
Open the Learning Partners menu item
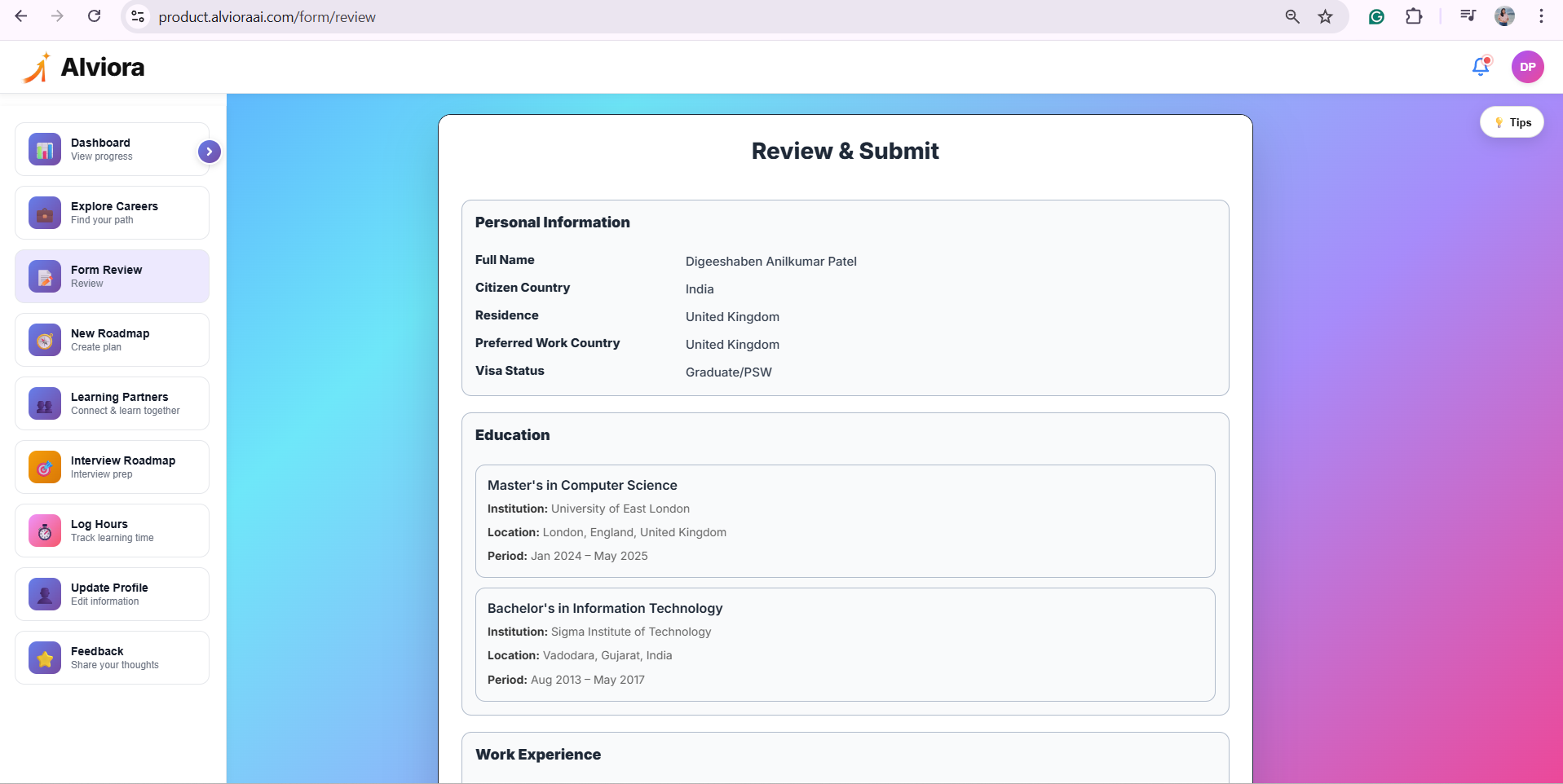[112, 403]
